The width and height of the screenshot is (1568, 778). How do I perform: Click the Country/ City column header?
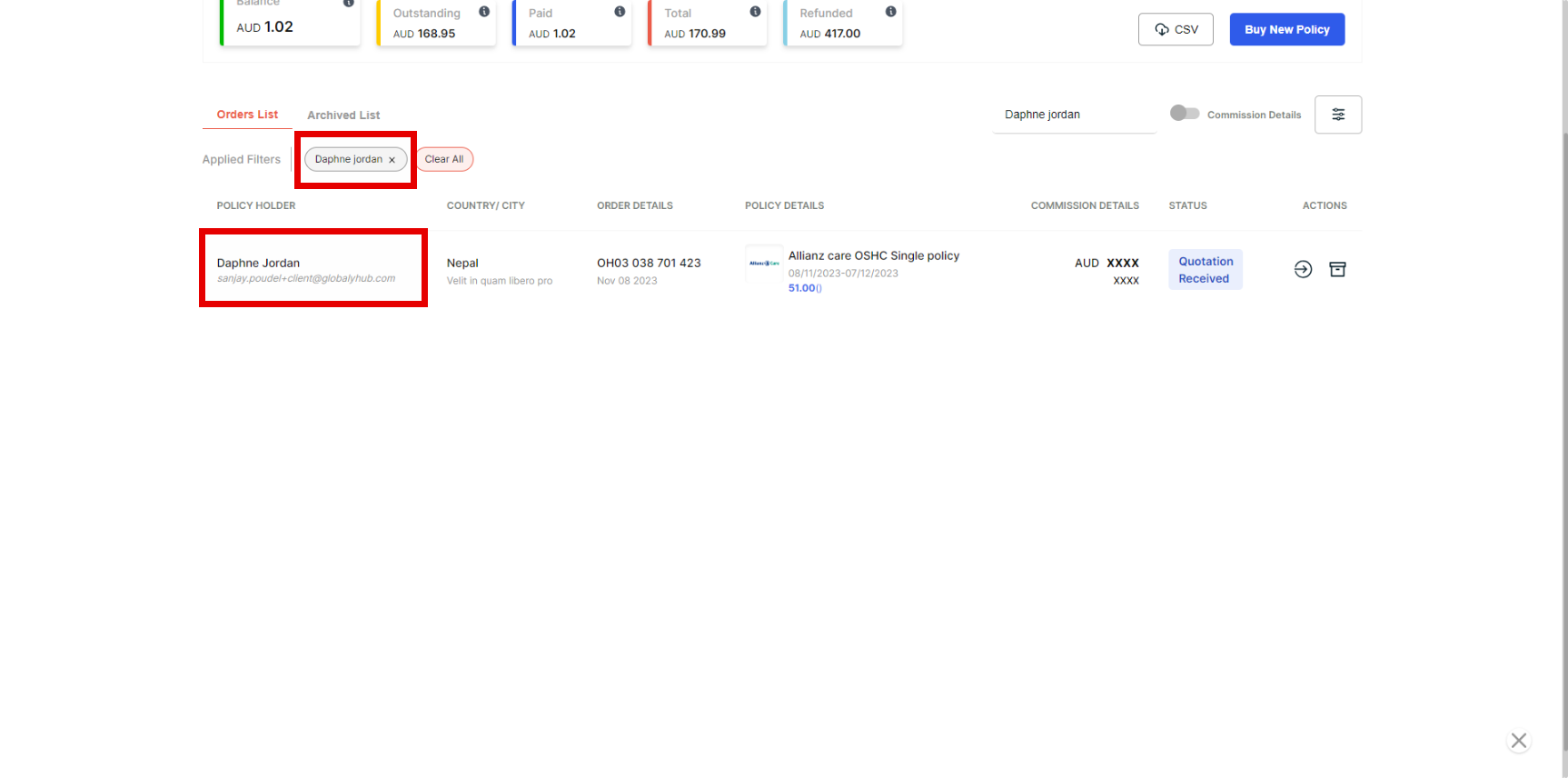[486, 205]
